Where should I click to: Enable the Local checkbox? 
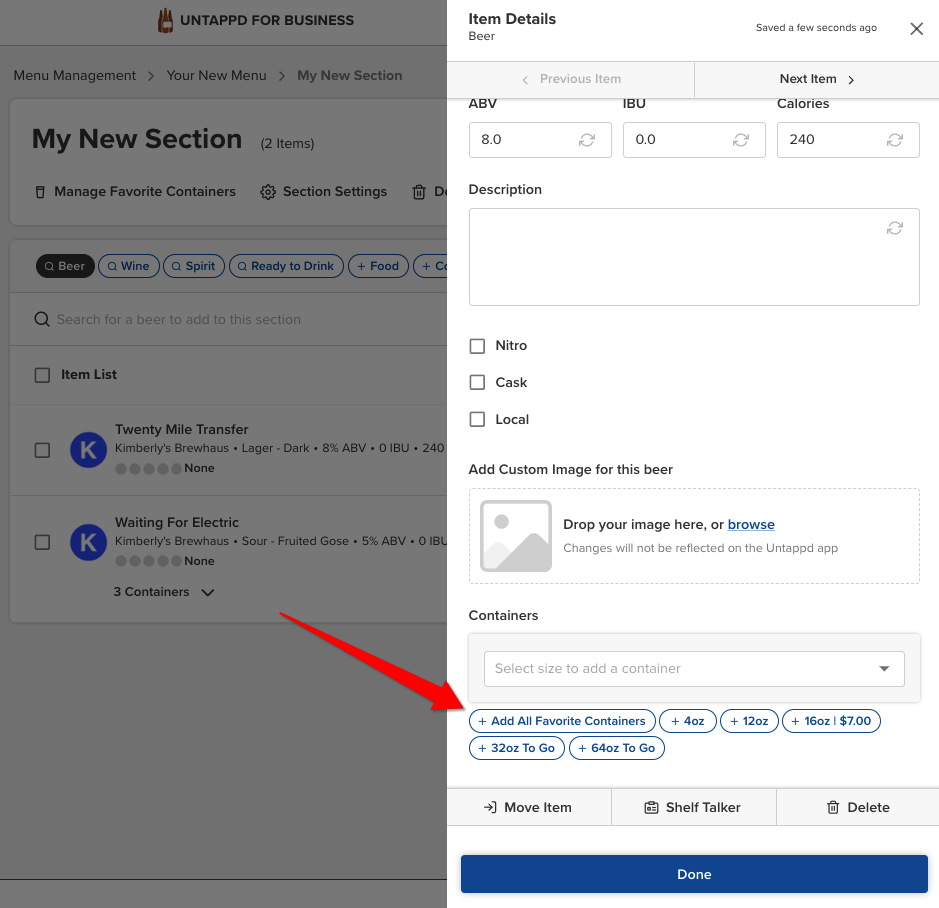477,419
